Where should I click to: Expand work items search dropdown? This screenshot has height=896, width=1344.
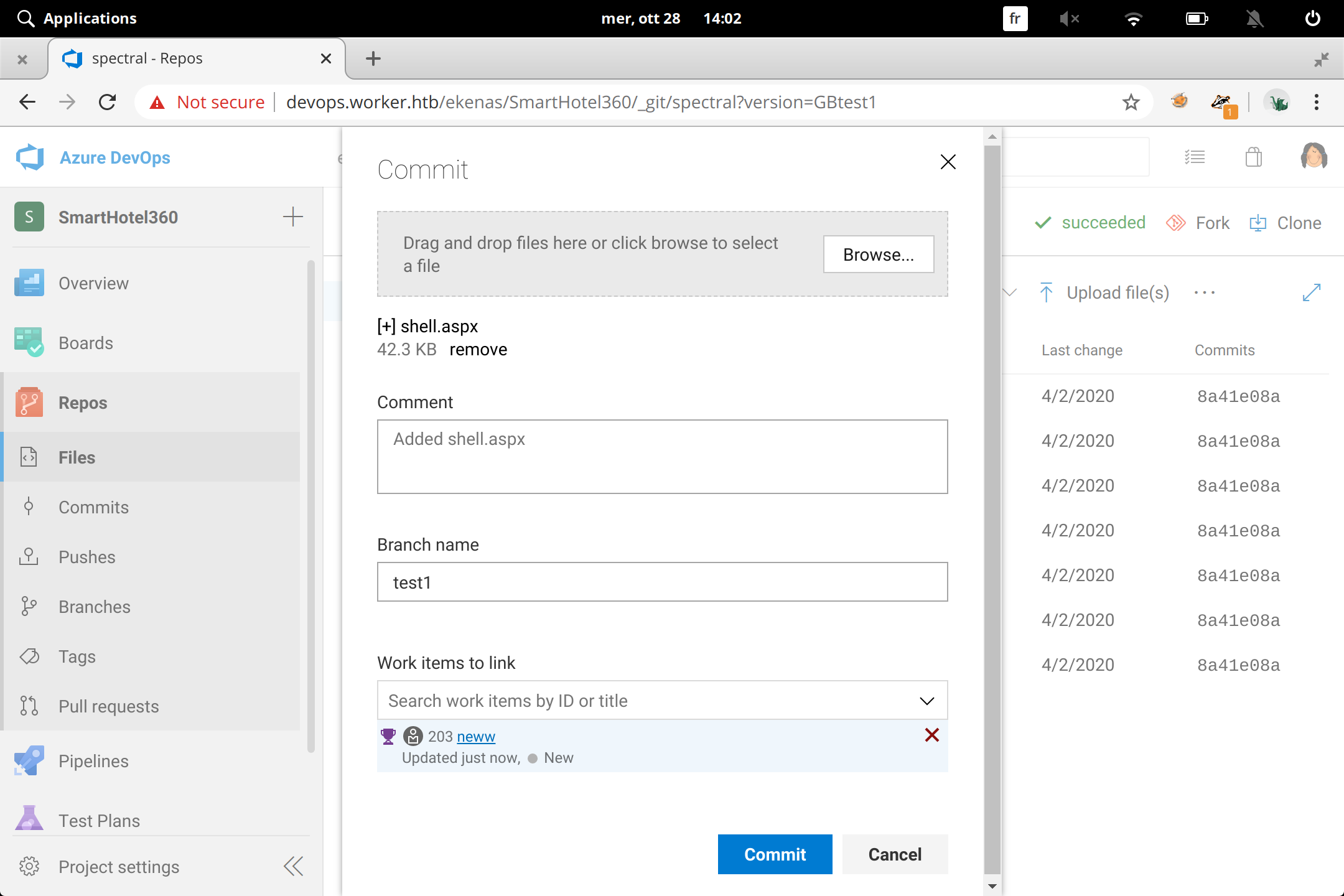pyautogui.click(x=926, y=701)
